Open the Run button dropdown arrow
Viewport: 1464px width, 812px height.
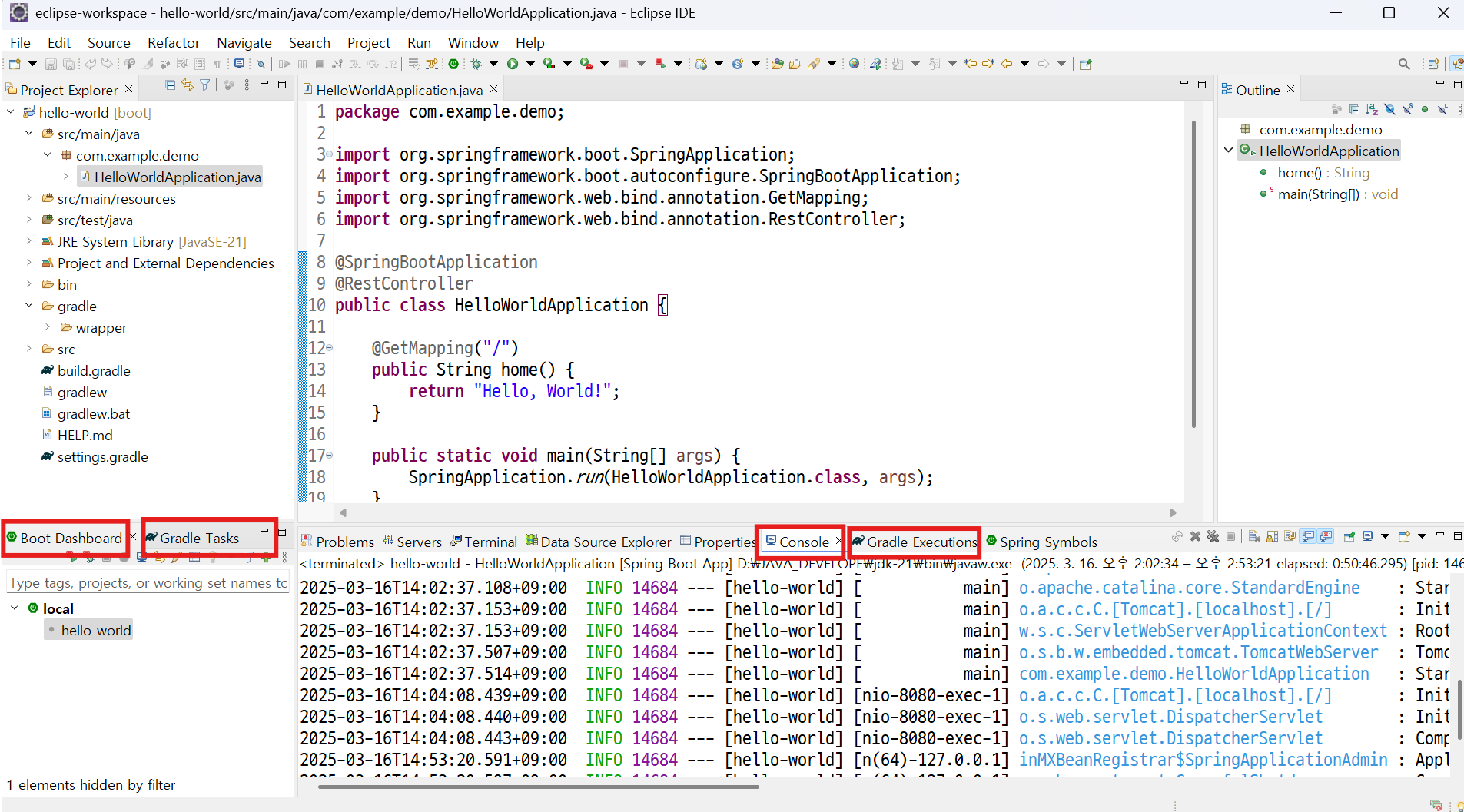530,64
